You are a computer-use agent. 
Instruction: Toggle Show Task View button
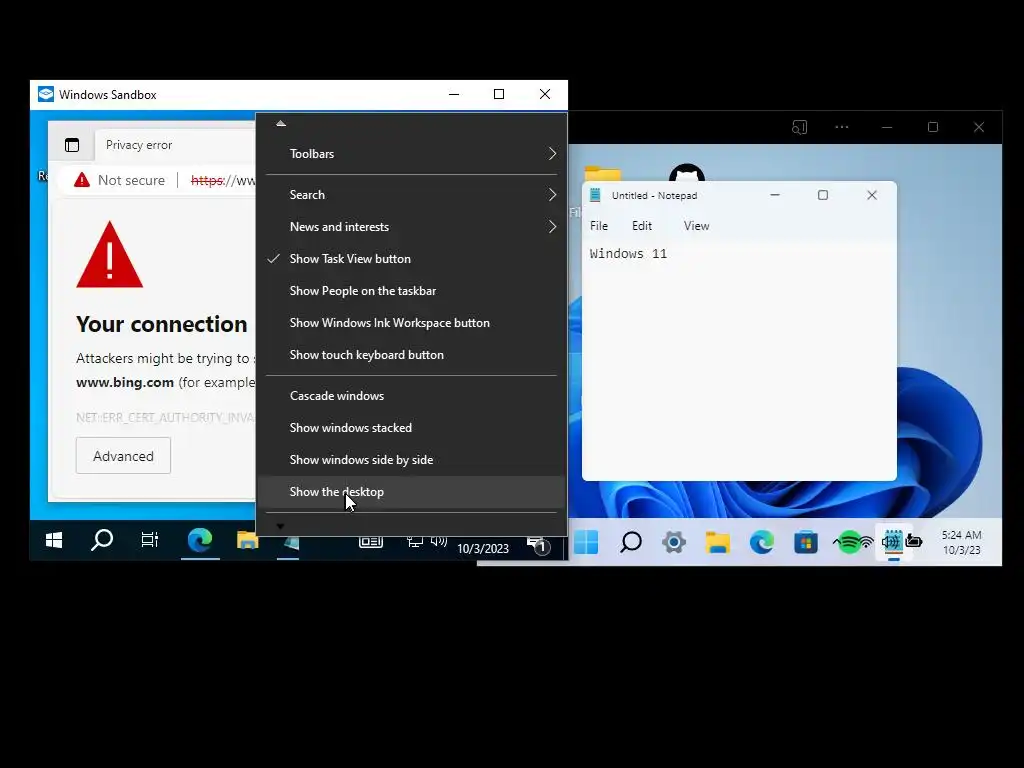tap(411, 259)
